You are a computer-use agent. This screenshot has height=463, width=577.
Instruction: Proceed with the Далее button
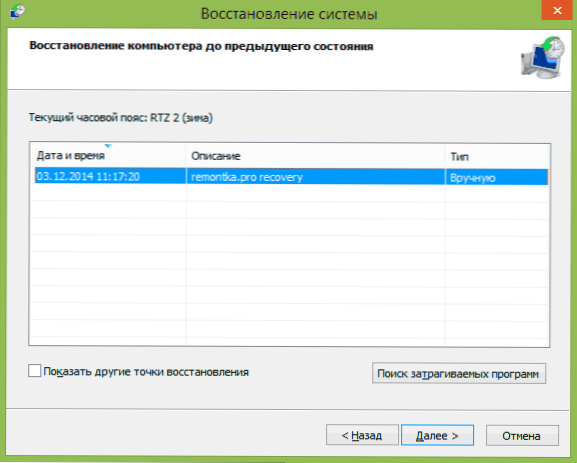[x=437, y=435]
